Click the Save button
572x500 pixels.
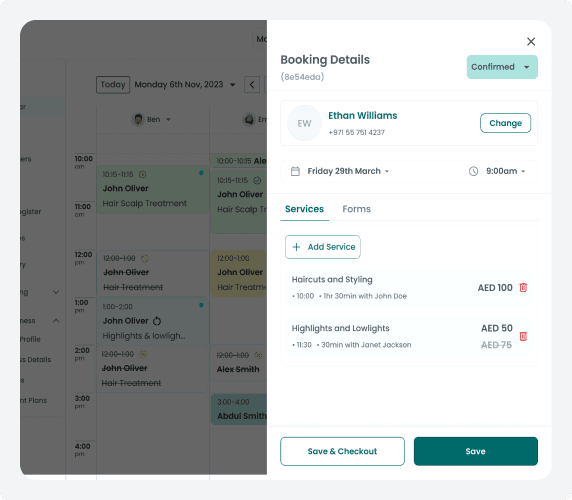point(476,451)
